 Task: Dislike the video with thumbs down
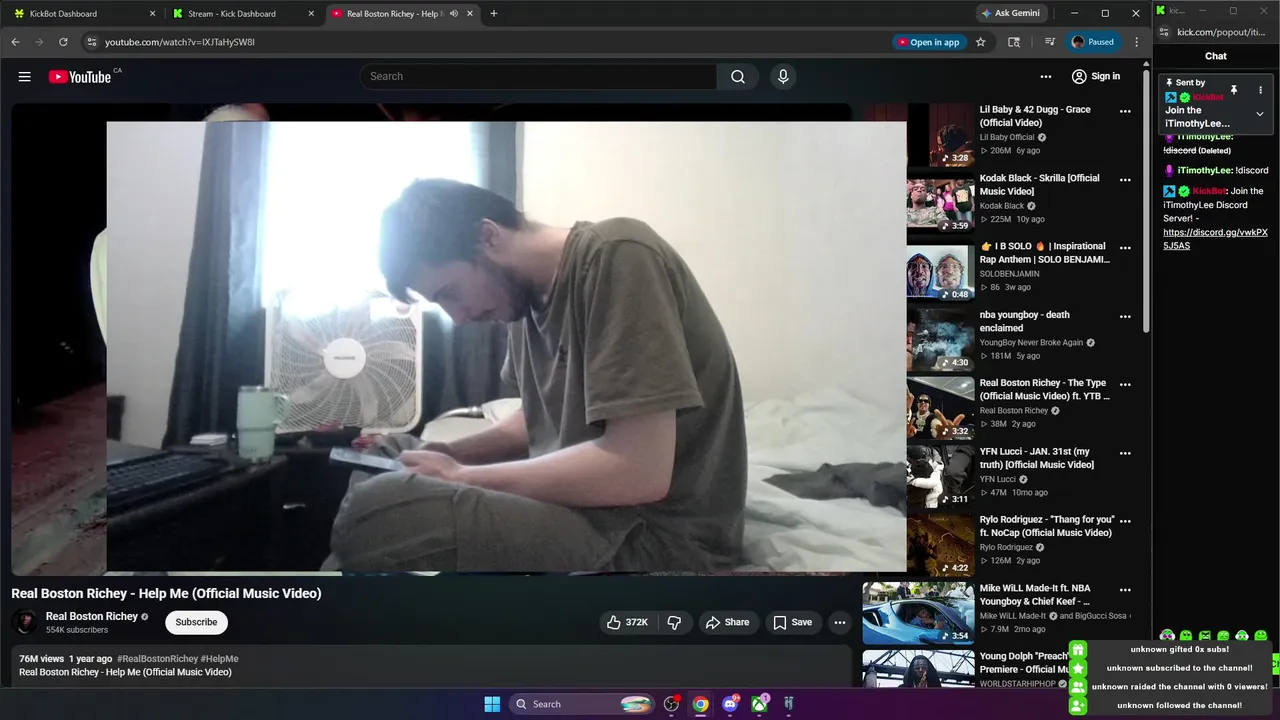coord(674,622)
